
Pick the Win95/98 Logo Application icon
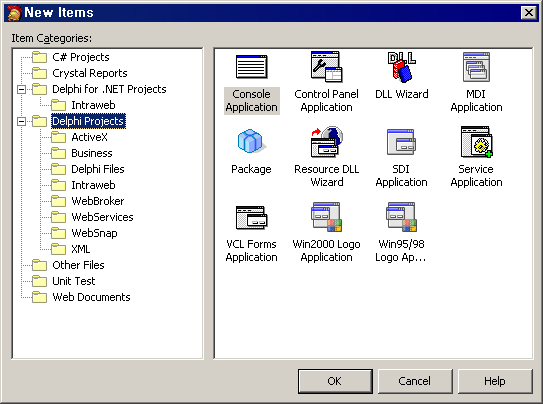[401, 217]
